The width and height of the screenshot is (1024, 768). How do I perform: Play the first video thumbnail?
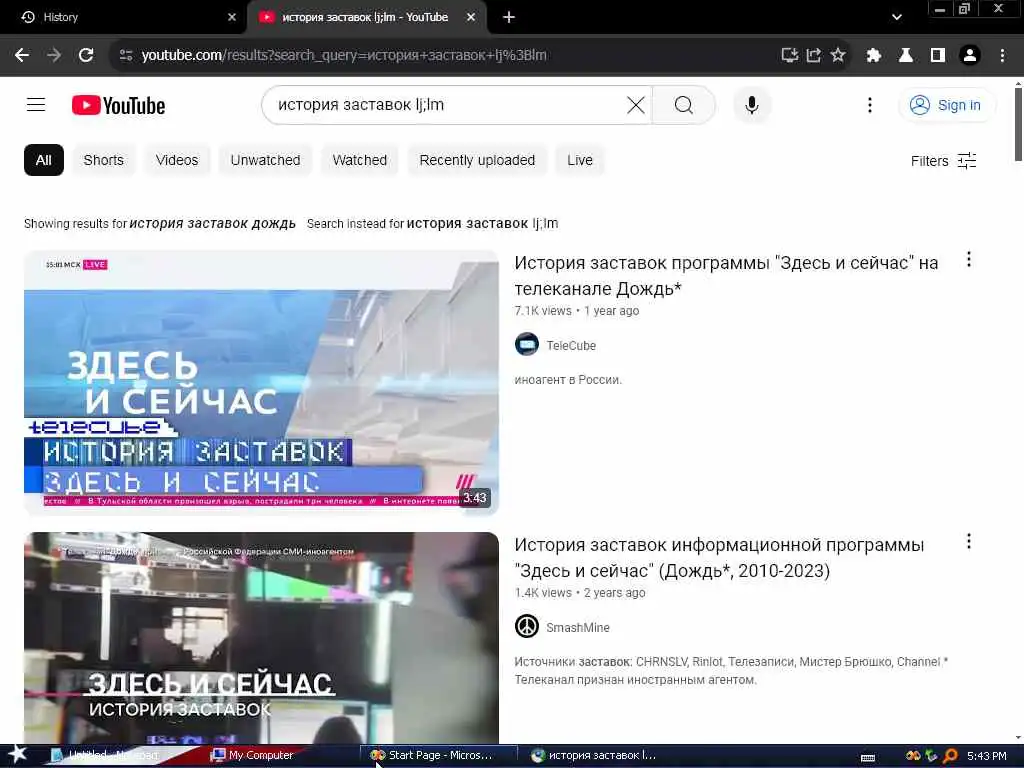(x=261, y=383)
